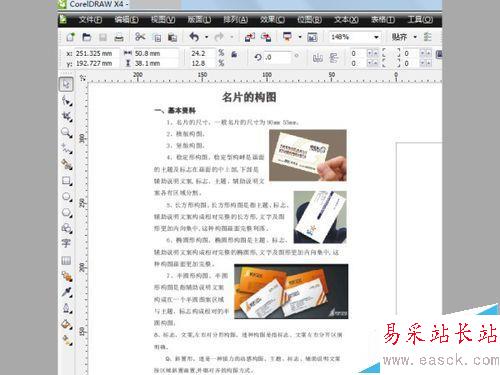Open the 148% zoom level dropdown
Image resolution: width=500 pixels, height=375 pixels.
point(376,37)
